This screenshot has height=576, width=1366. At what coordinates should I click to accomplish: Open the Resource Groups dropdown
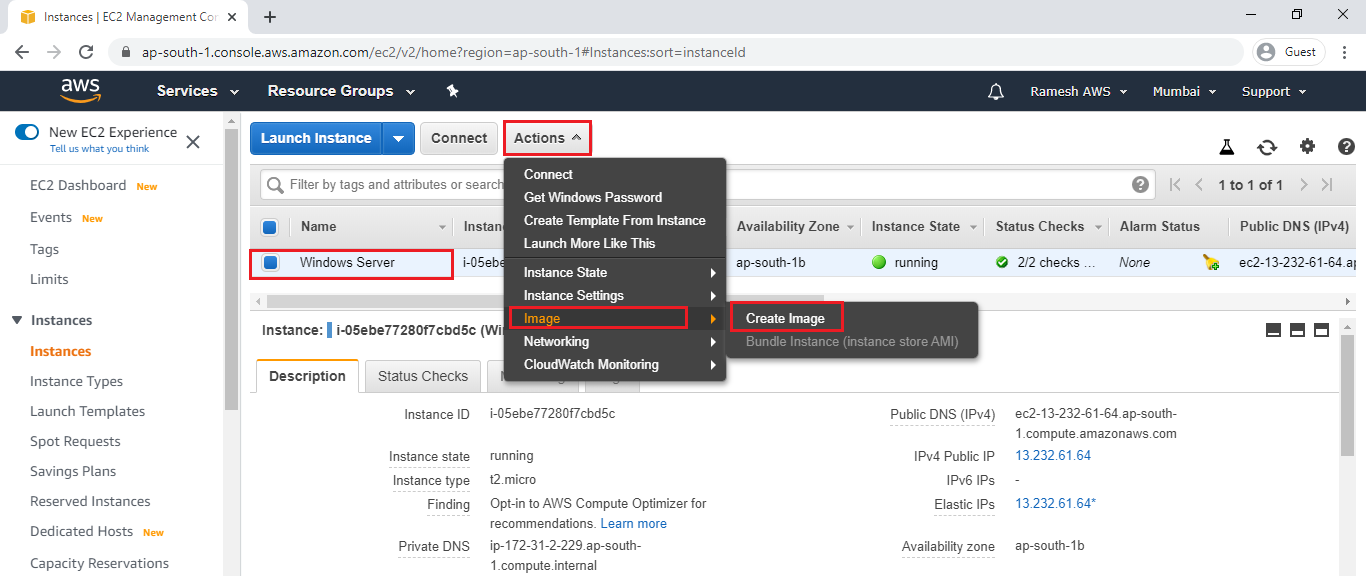pos(341,91)
